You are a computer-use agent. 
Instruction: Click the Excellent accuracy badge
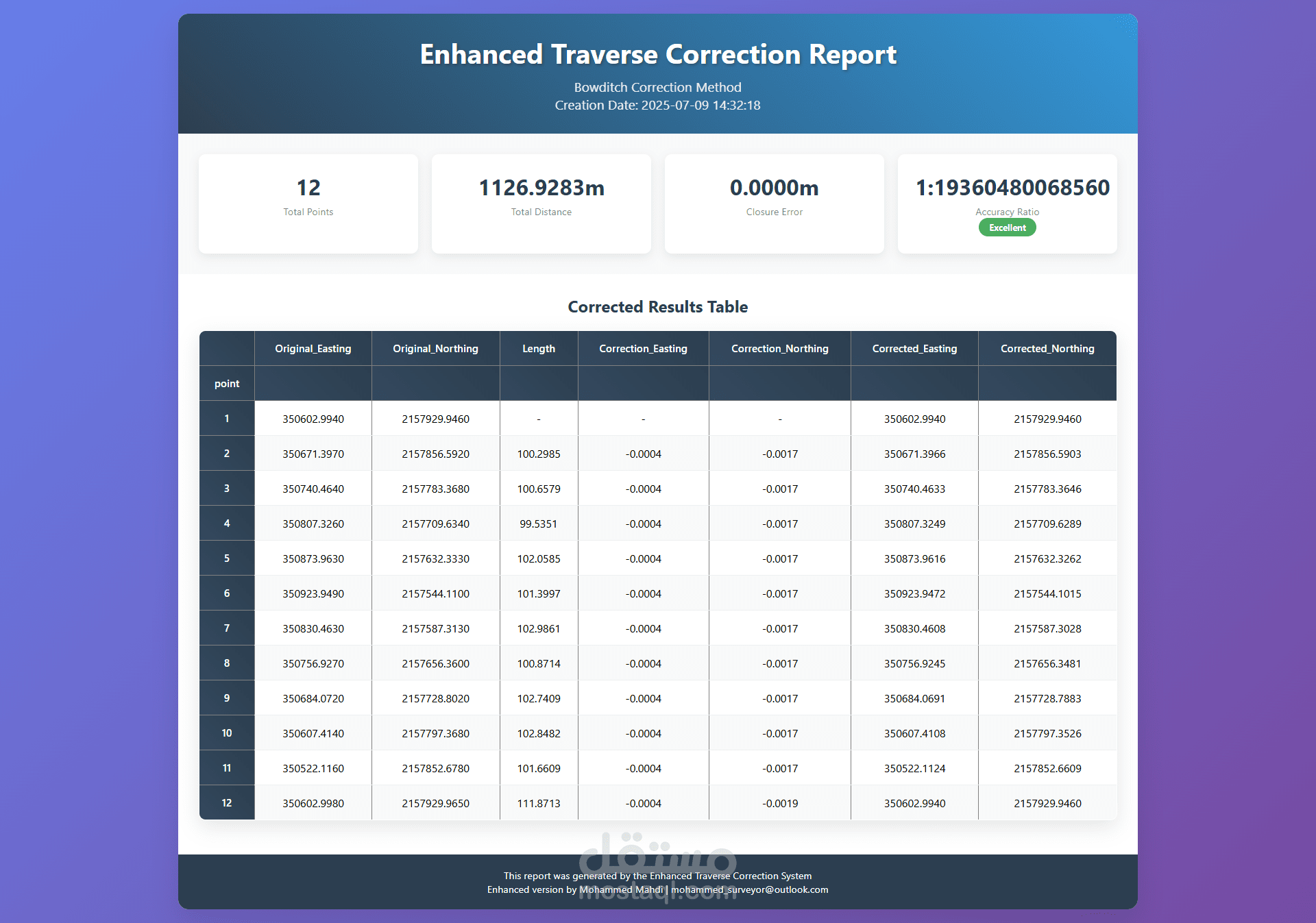coord(1007,227)
